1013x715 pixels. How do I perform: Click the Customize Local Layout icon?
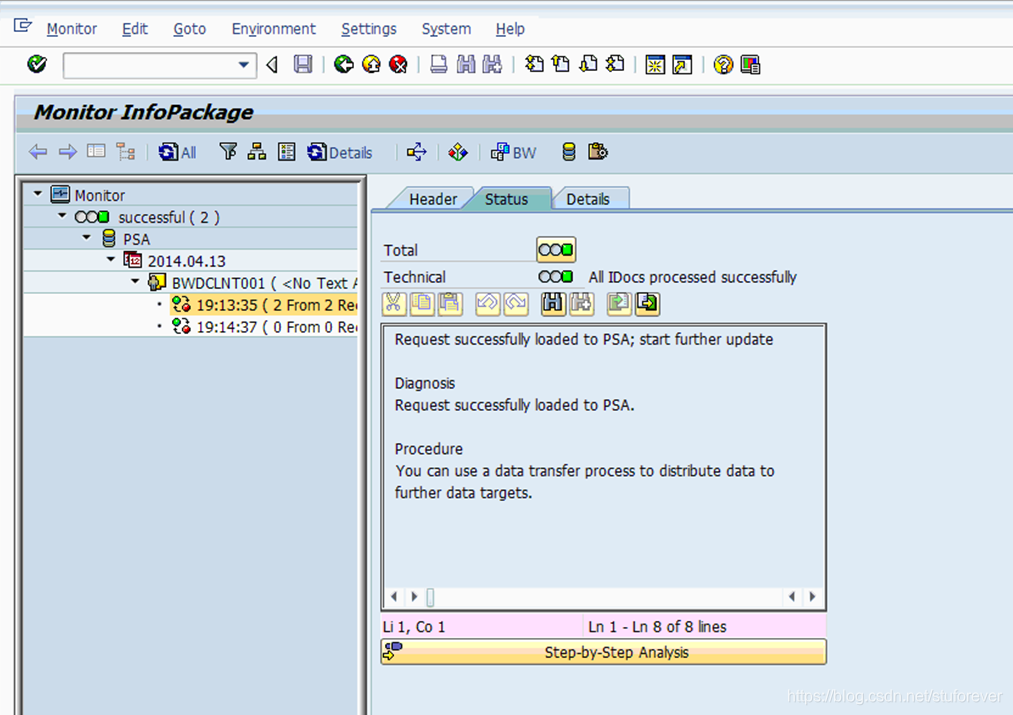pos(750,65)
